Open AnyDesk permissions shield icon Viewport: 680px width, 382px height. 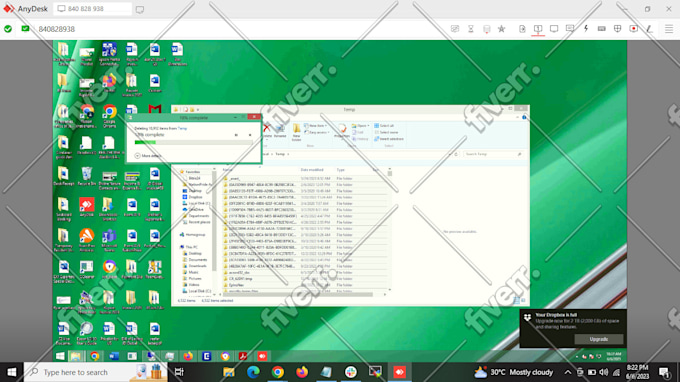coord(618,29)
